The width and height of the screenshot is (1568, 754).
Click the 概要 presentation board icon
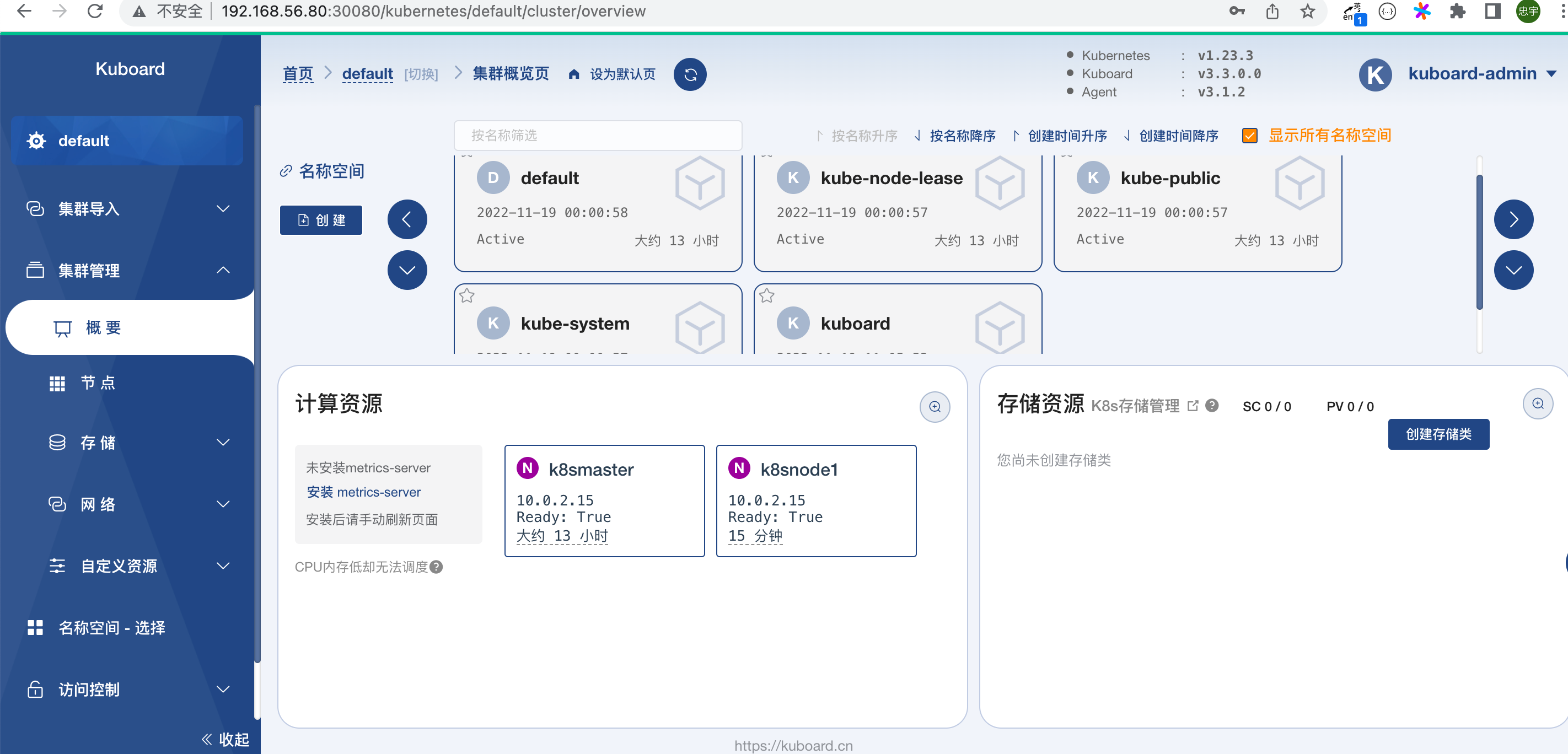pyautogui.click(x=63, y=328)
